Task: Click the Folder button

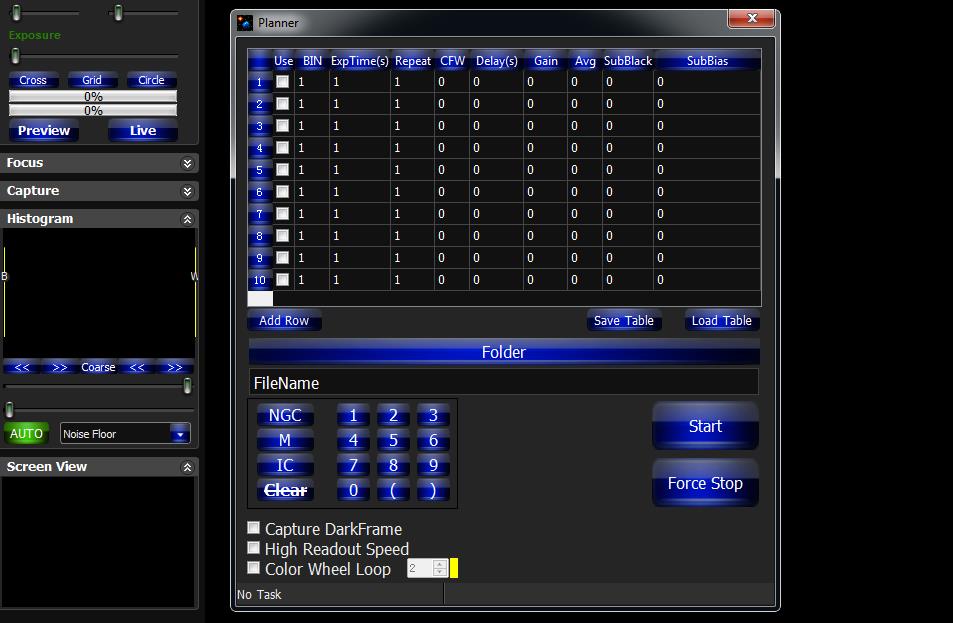Action: click(504, 352)
